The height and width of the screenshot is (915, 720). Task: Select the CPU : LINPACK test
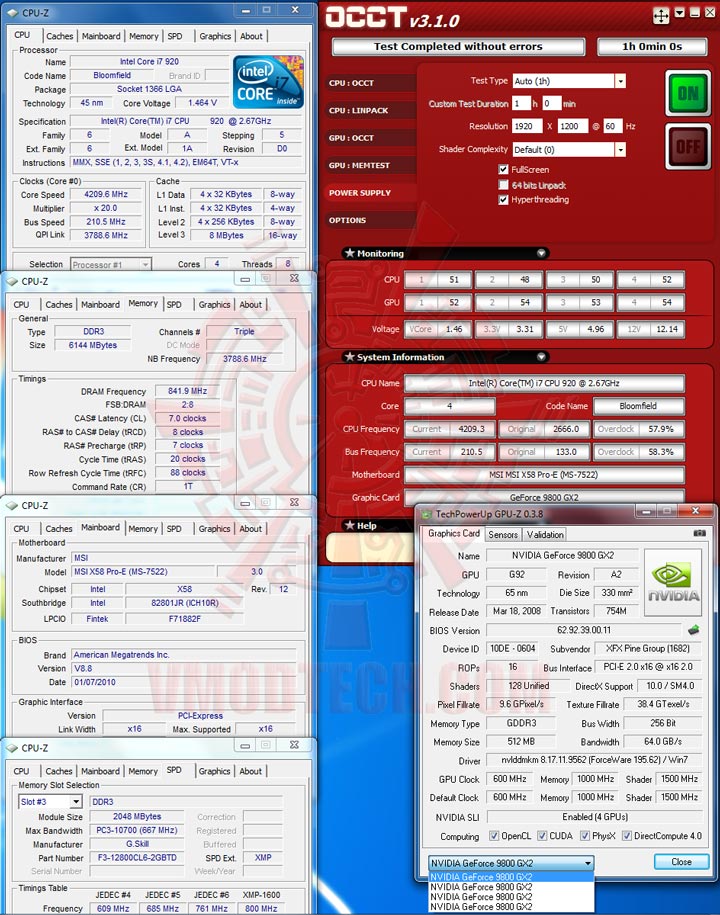click(371, 110)
